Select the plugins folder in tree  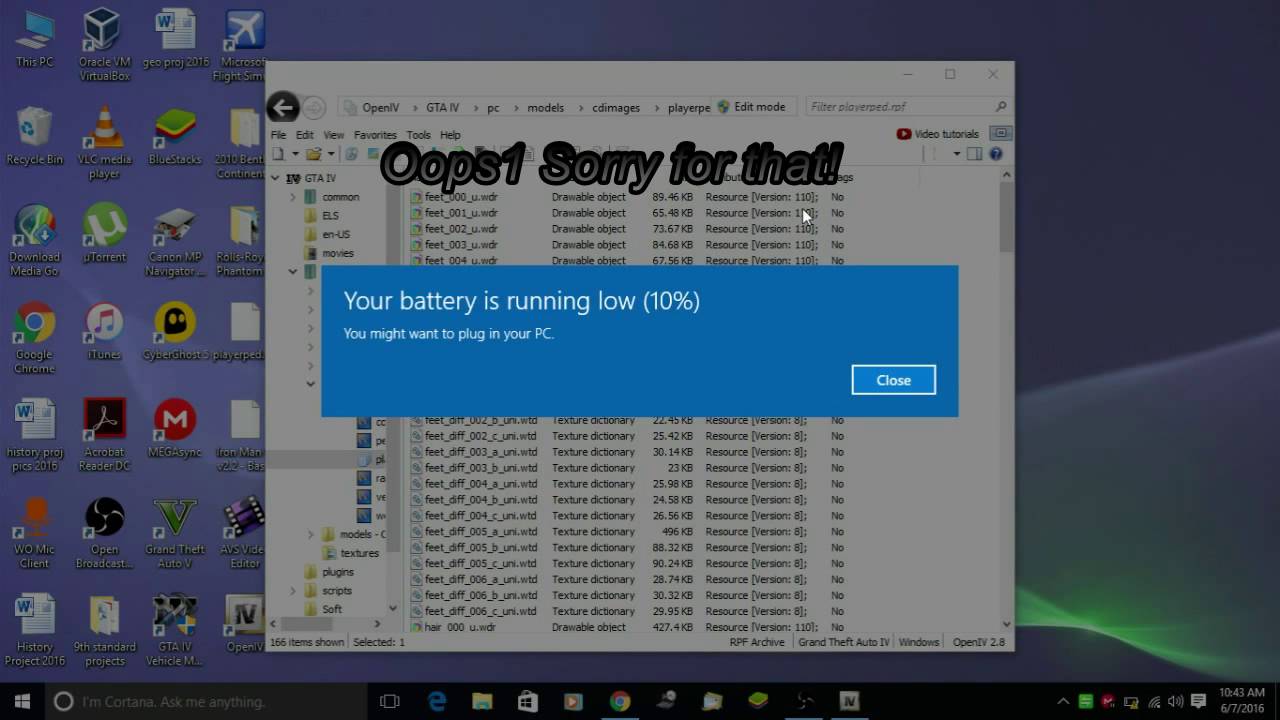pos(337,572)
